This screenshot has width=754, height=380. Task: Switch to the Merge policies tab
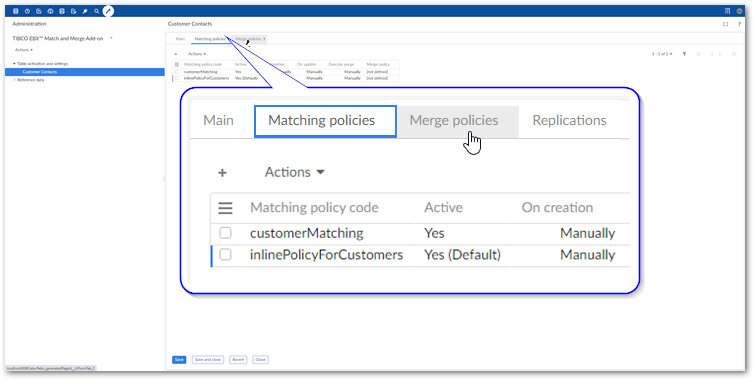point(249,39)
